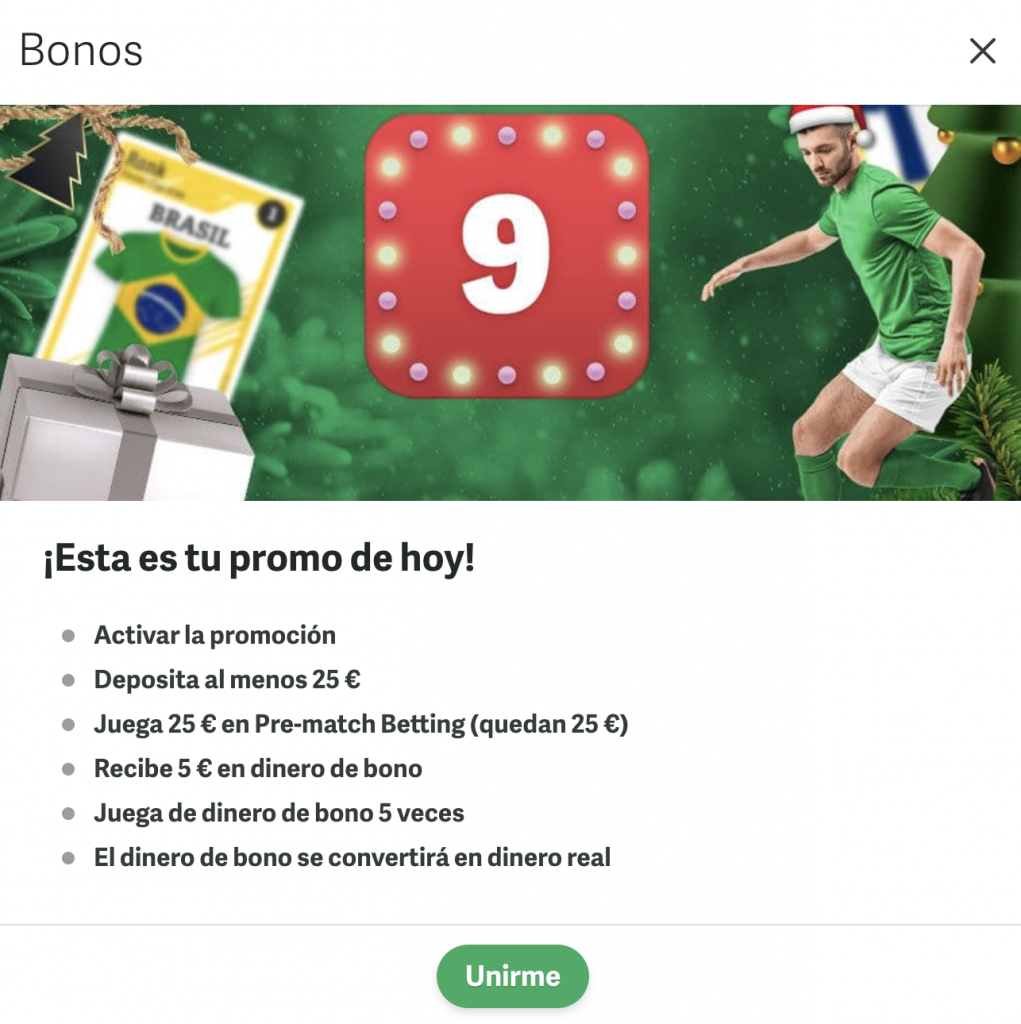This screenshot has width=1021, height=1024.
Task: Click 'Juega de dinero de bono 5 veces'
Action: coord(279,813)
